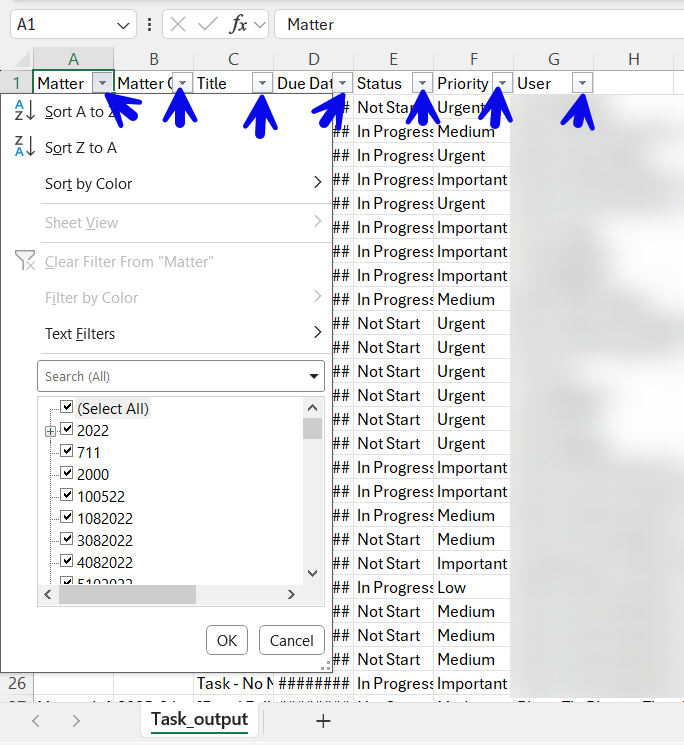
Task: Open Text Filters submenu
Action: 166,334
